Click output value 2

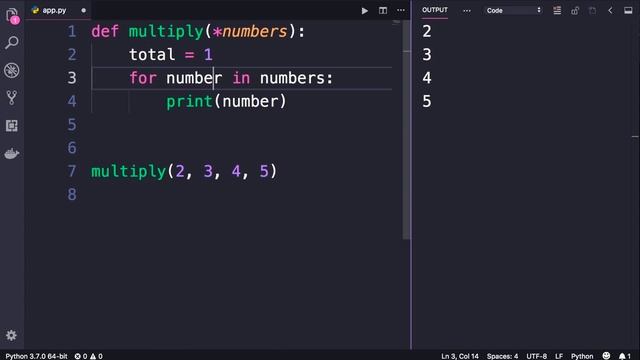coord(427,31)
